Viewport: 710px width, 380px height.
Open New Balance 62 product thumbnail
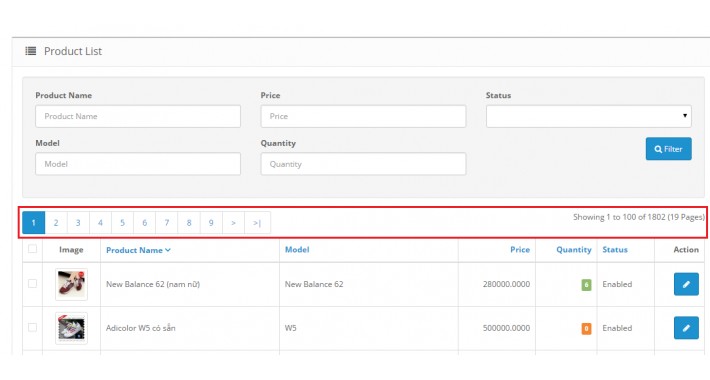pos(72,284)
